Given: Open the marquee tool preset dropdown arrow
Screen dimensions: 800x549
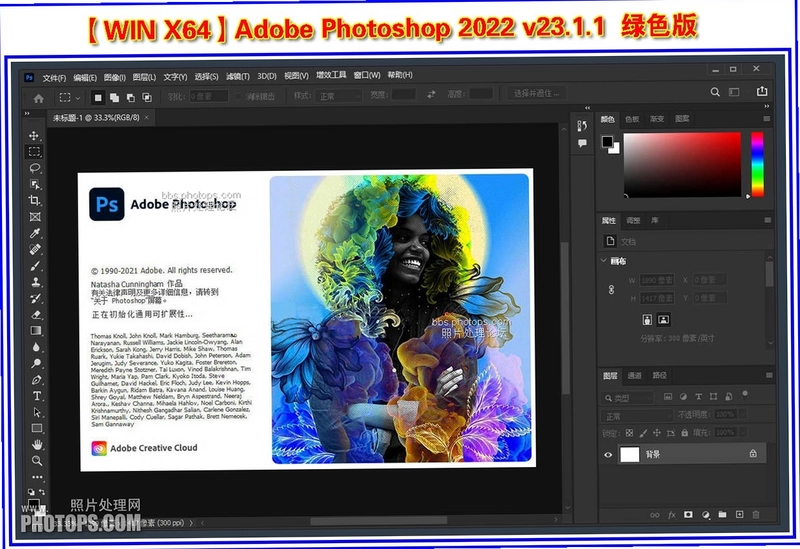Looking at the screenshot, I should pos(78,97).
